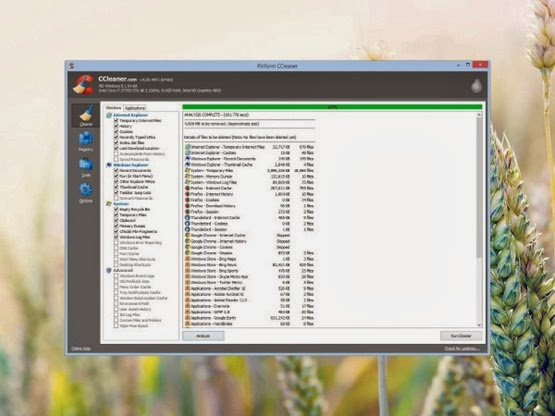
Task: Click icon of Google Chrome - Session result row
Action: (x=188, y=253)
